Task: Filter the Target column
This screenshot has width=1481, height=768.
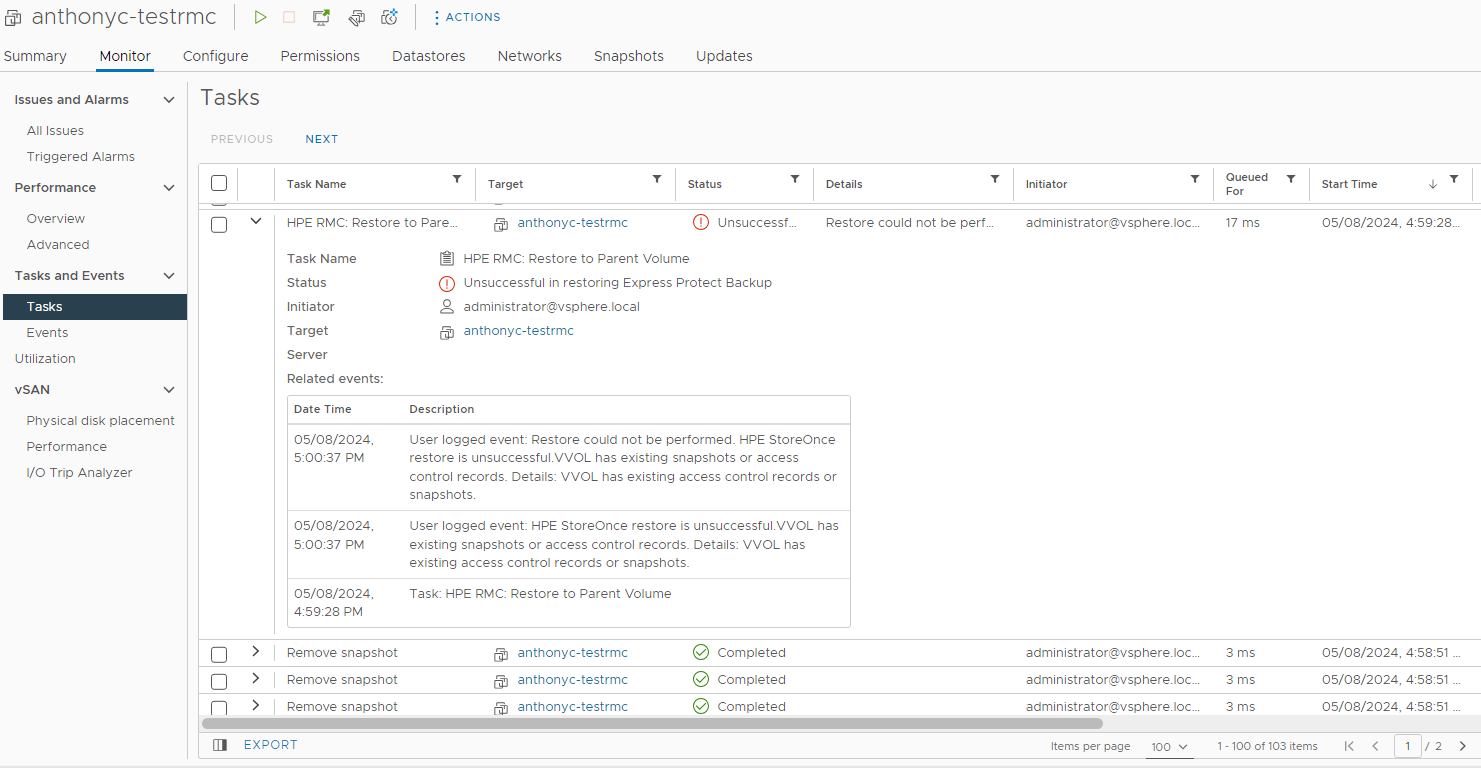Action: (657, 179)
